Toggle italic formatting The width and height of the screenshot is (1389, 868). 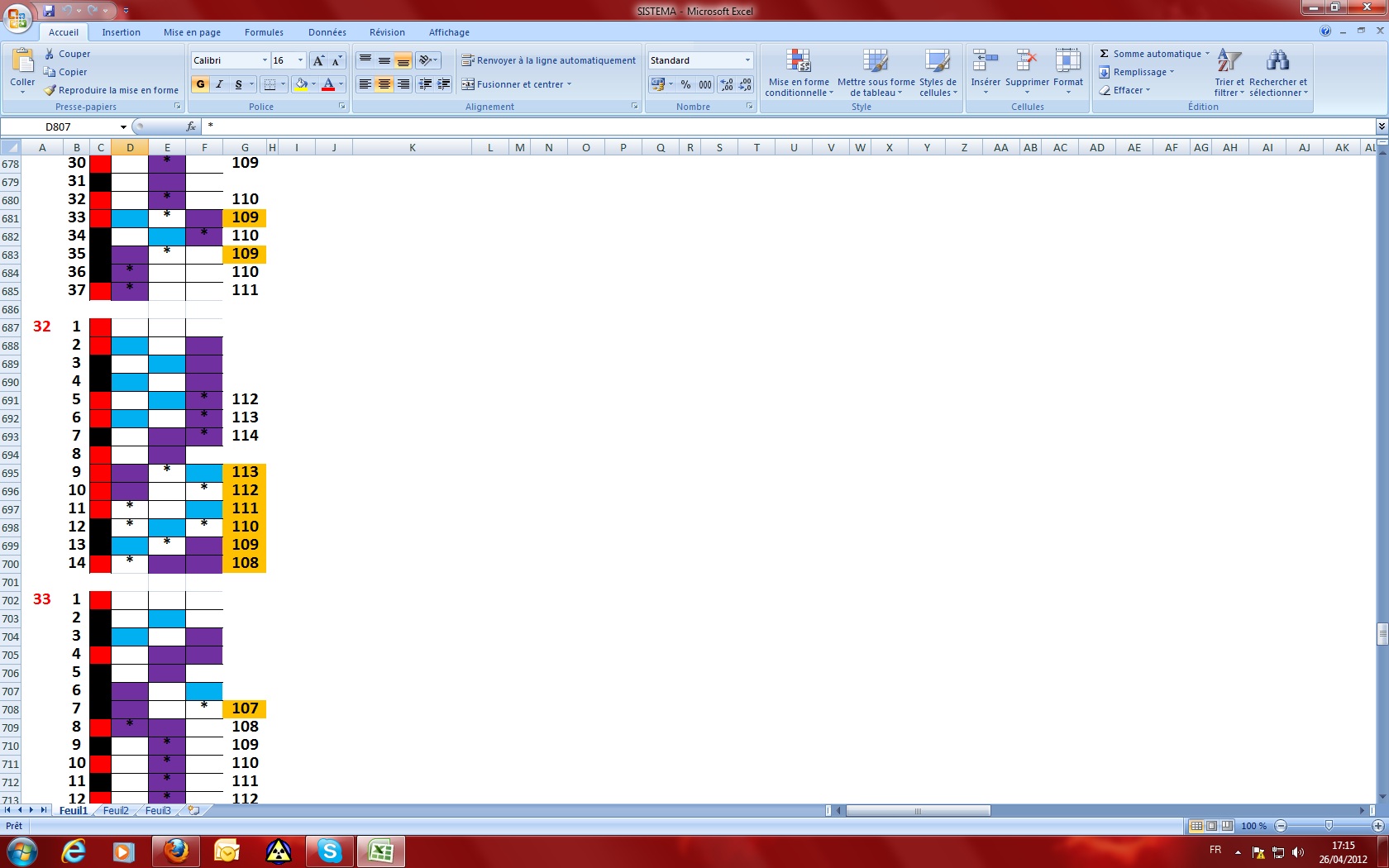tap(219, 84)
